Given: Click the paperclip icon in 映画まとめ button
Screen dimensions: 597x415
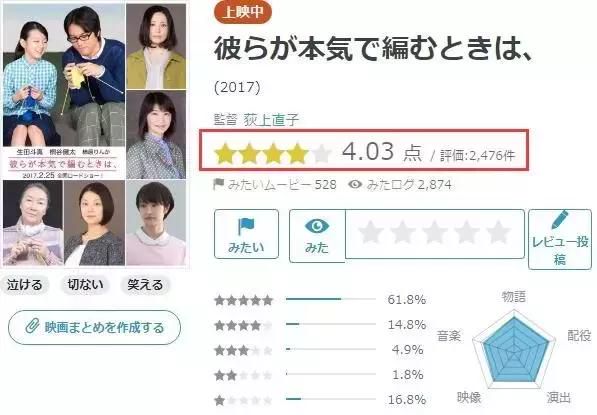Looking at the screenshot, I should pyautogui.click(x=32, y=326).
